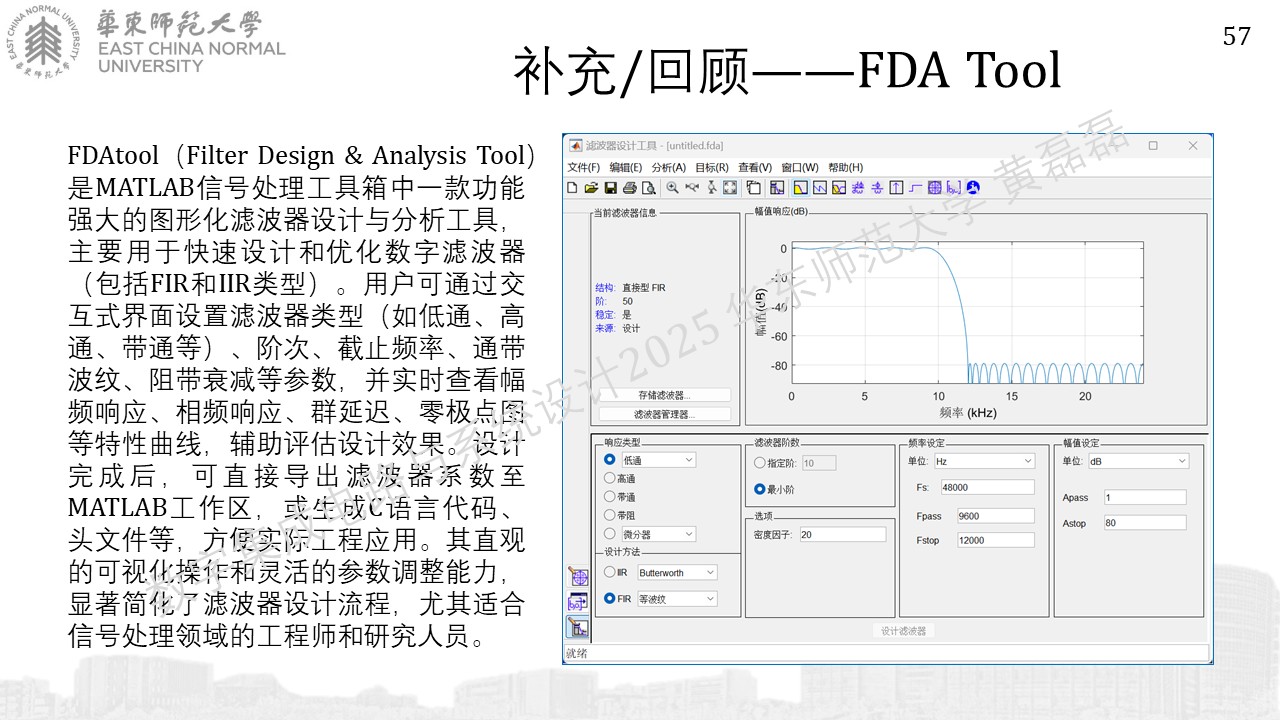Select the Zoom in magnifier tool
1280x720 pixels.
(x=672, y=187)
